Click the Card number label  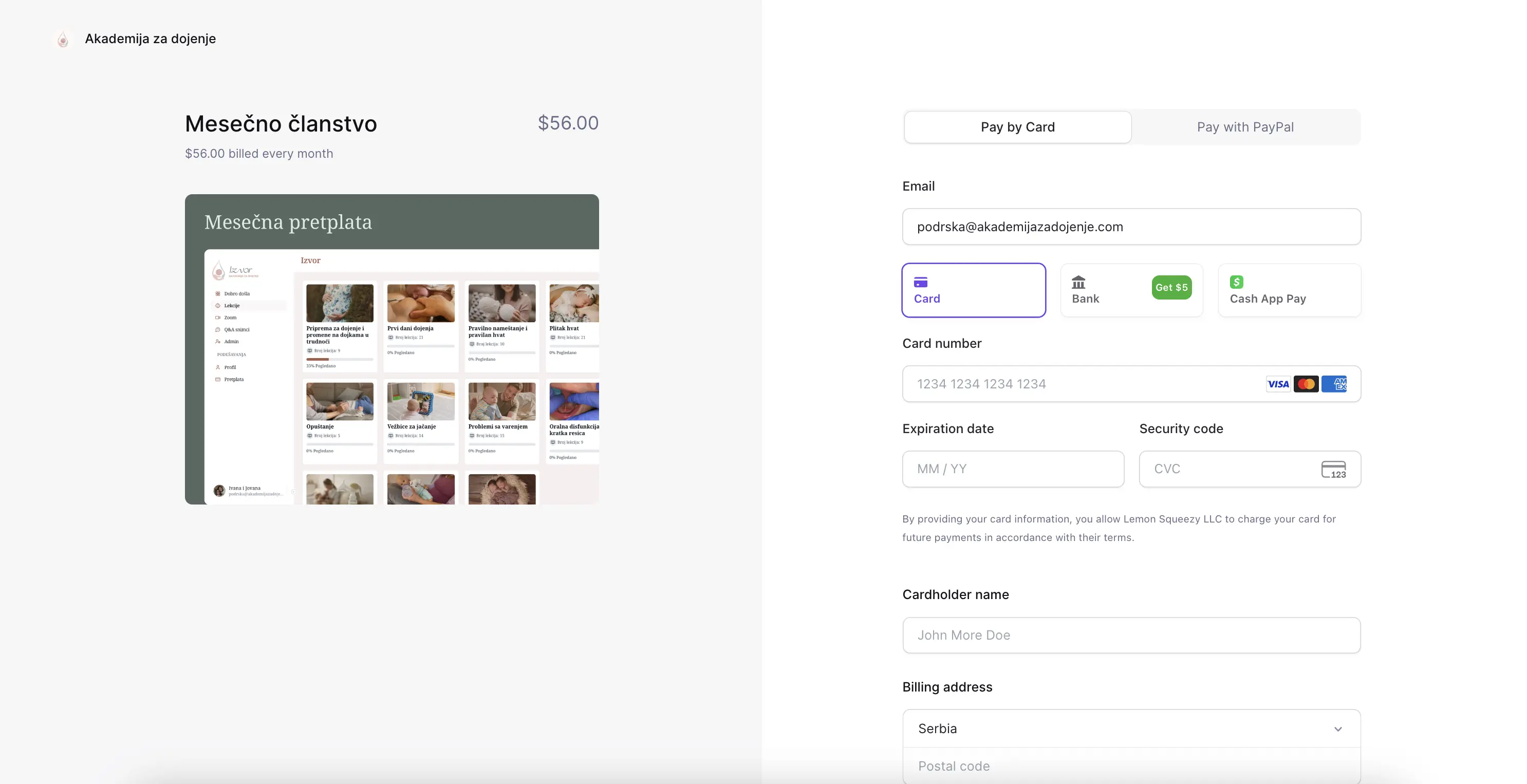(x=942, y=343)
